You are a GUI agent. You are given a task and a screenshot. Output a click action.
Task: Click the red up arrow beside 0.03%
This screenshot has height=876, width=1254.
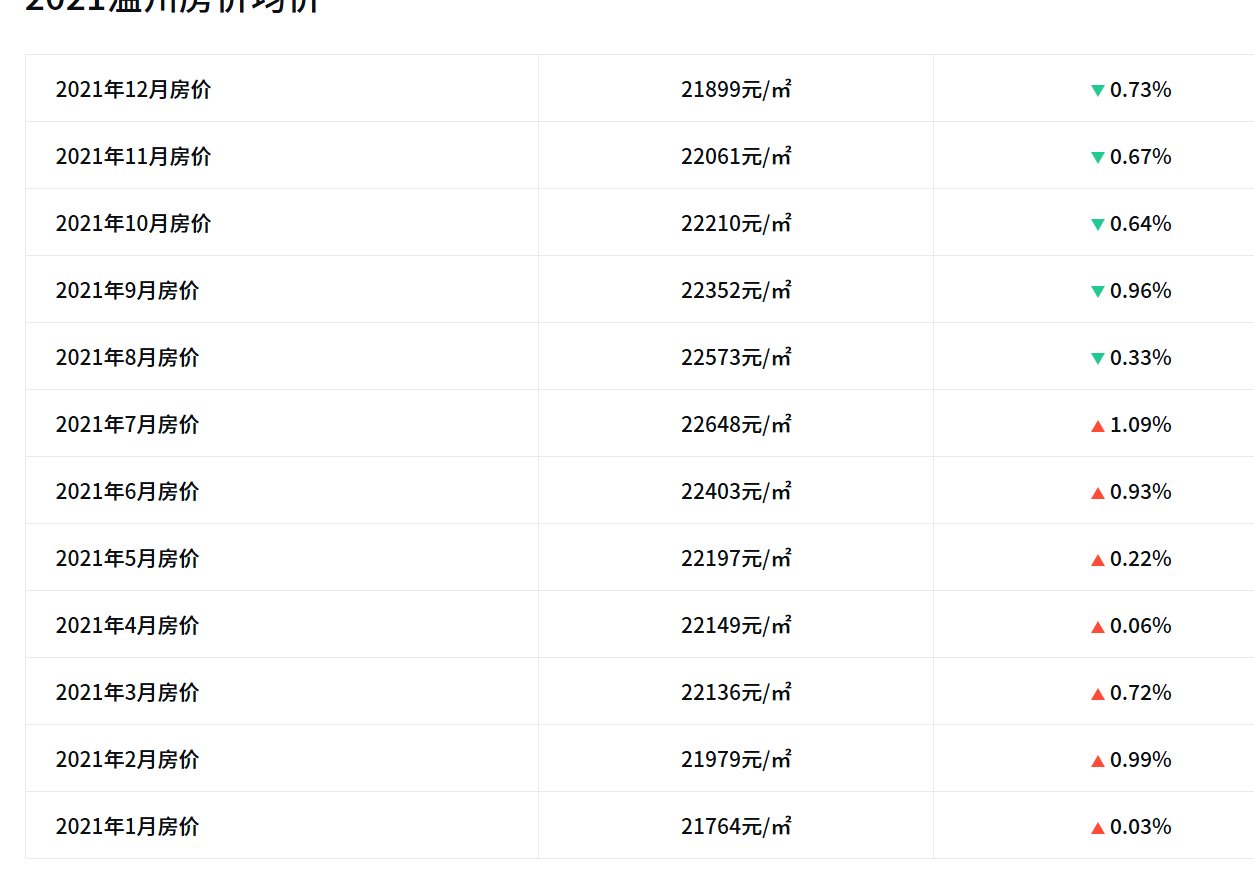point(1098,828)
